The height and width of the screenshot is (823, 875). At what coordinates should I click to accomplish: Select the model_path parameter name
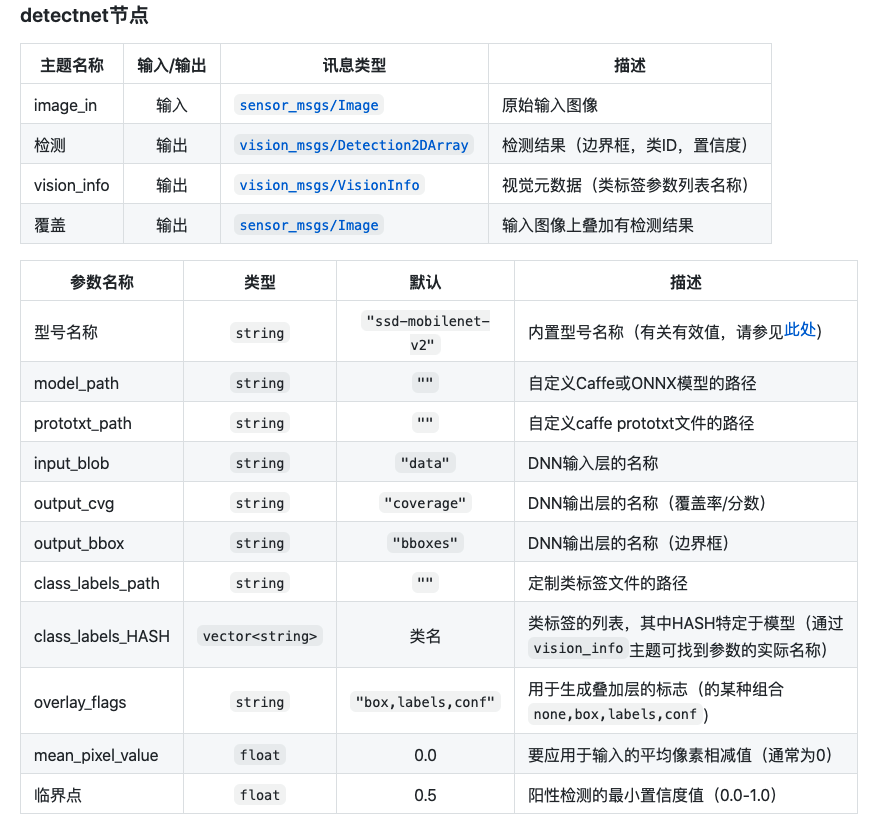[76, 383]
